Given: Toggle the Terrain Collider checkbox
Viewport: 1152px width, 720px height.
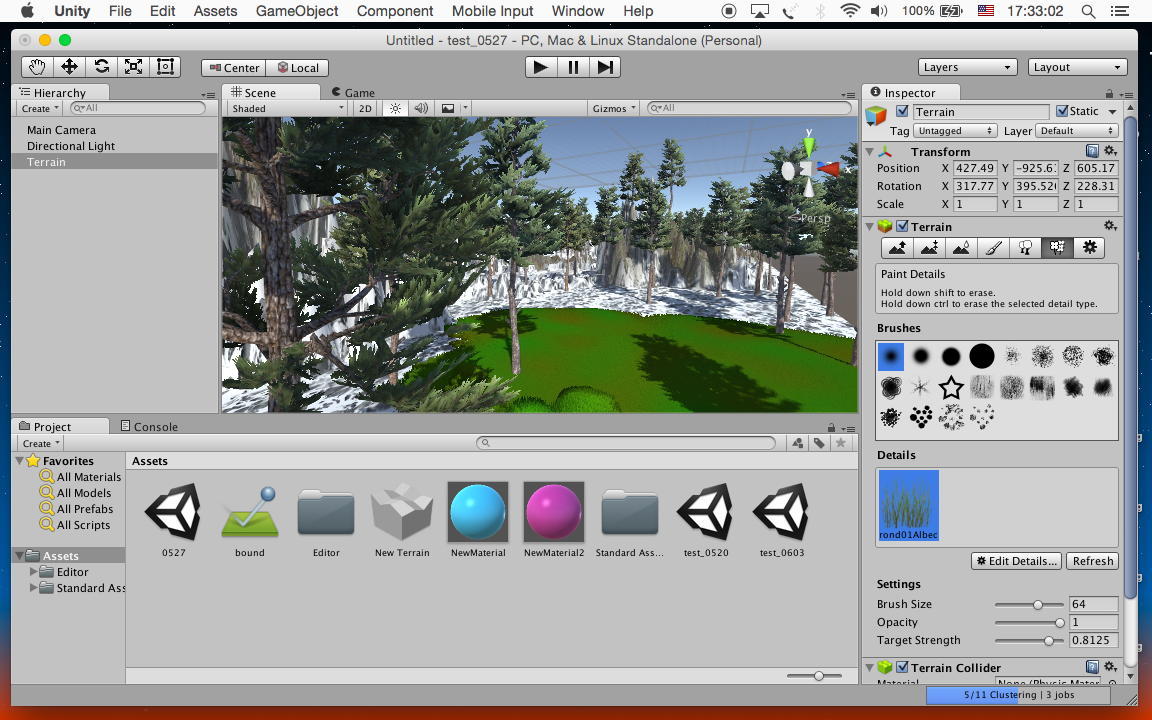Looking at the screenshot, I should (902, 667).
